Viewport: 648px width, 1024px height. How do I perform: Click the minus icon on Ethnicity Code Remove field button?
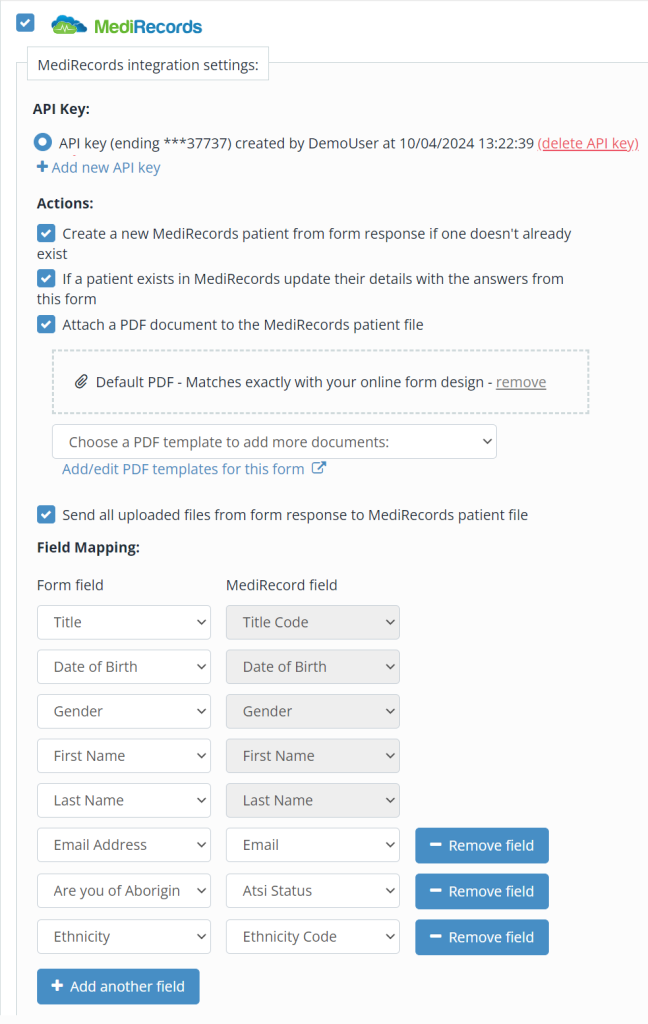436,937
